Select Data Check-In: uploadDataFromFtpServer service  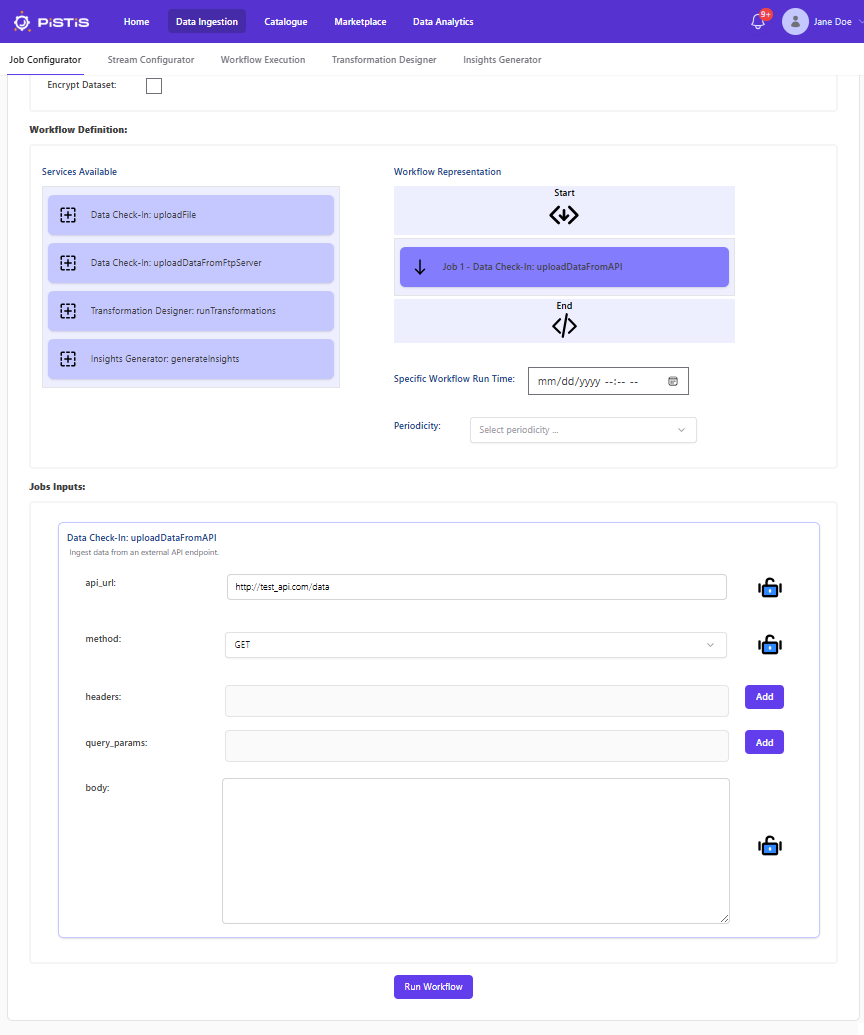click(x=191, y=263)
